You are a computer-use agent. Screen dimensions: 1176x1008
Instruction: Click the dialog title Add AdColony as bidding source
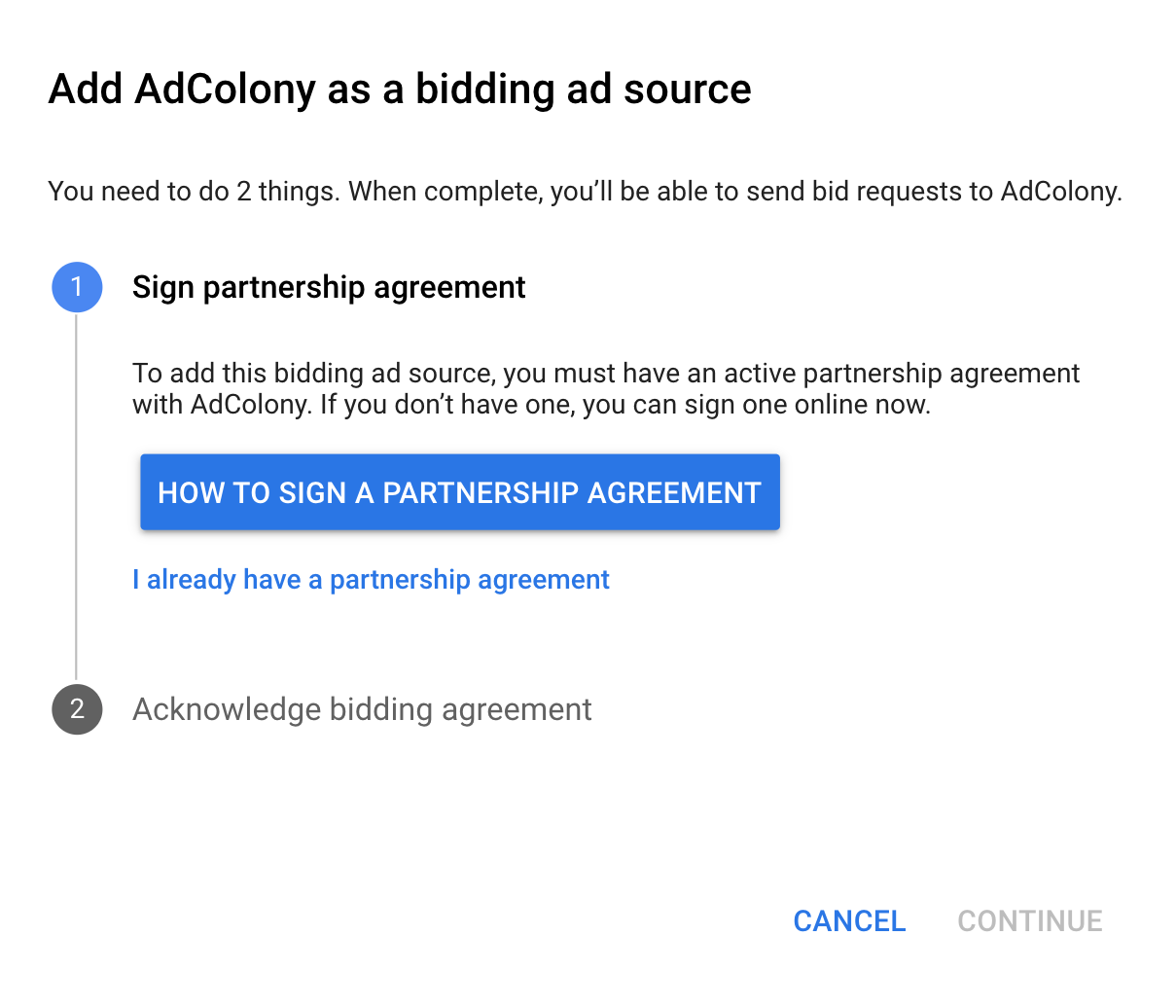(400, 89)
